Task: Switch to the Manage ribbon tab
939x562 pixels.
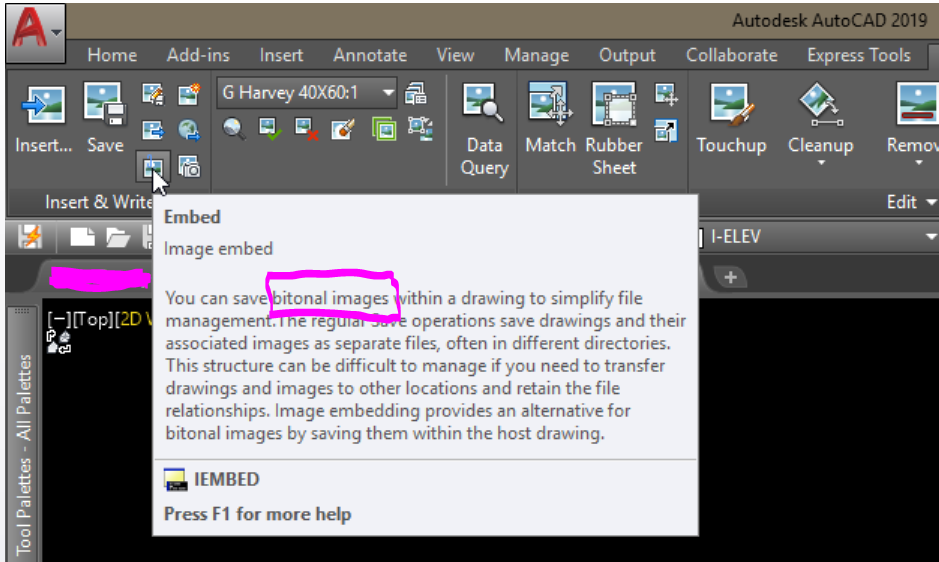Action: click(x=537, y=55)
